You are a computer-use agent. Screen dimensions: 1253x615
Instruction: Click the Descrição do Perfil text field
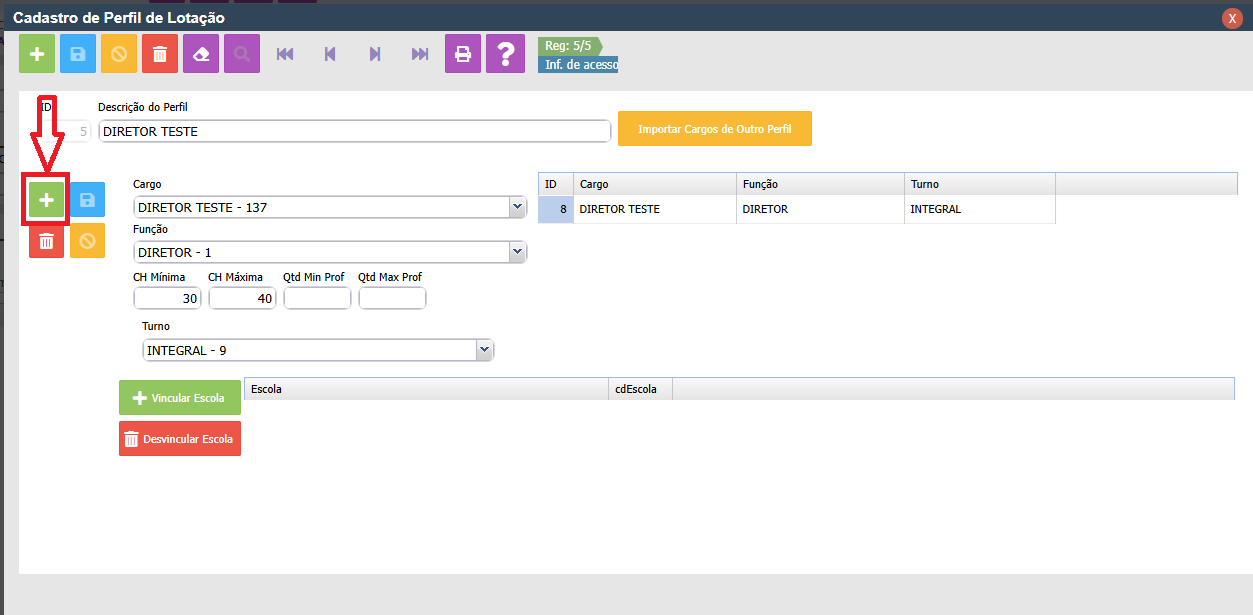(354, 131)
